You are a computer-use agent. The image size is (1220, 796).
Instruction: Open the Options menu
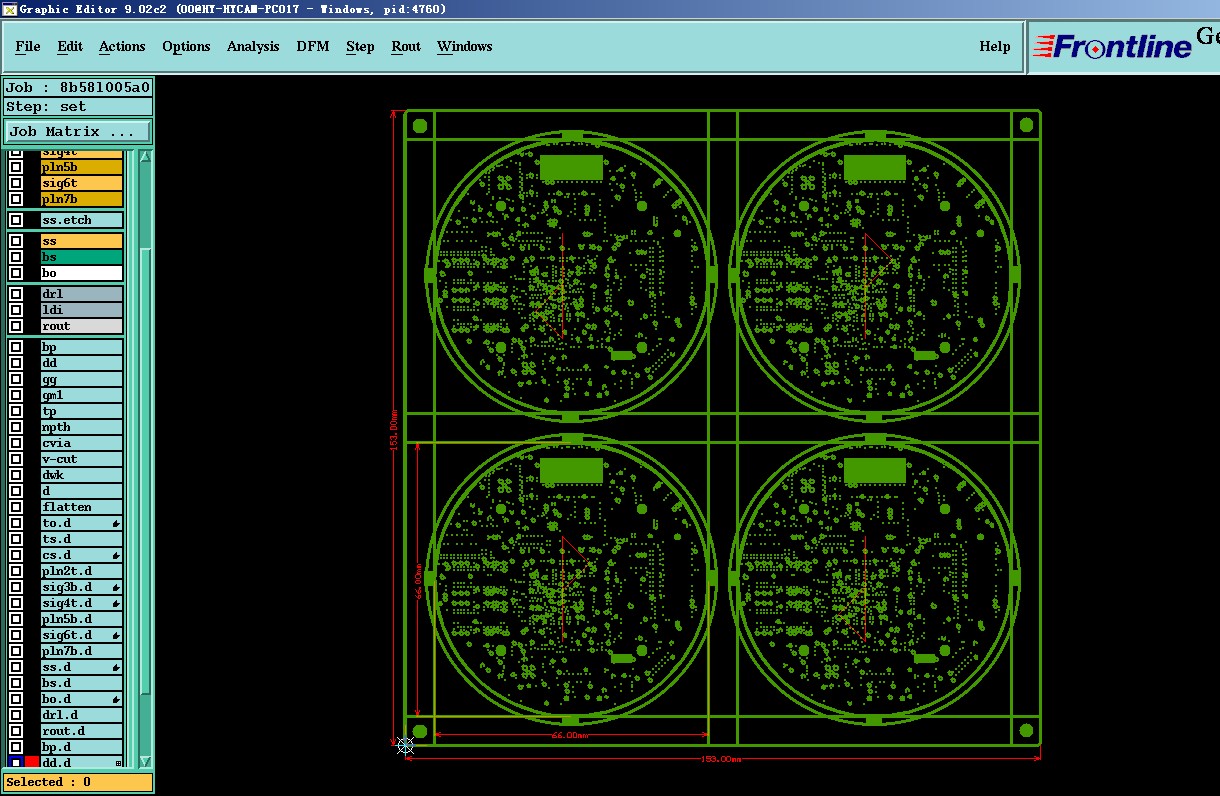186,46
